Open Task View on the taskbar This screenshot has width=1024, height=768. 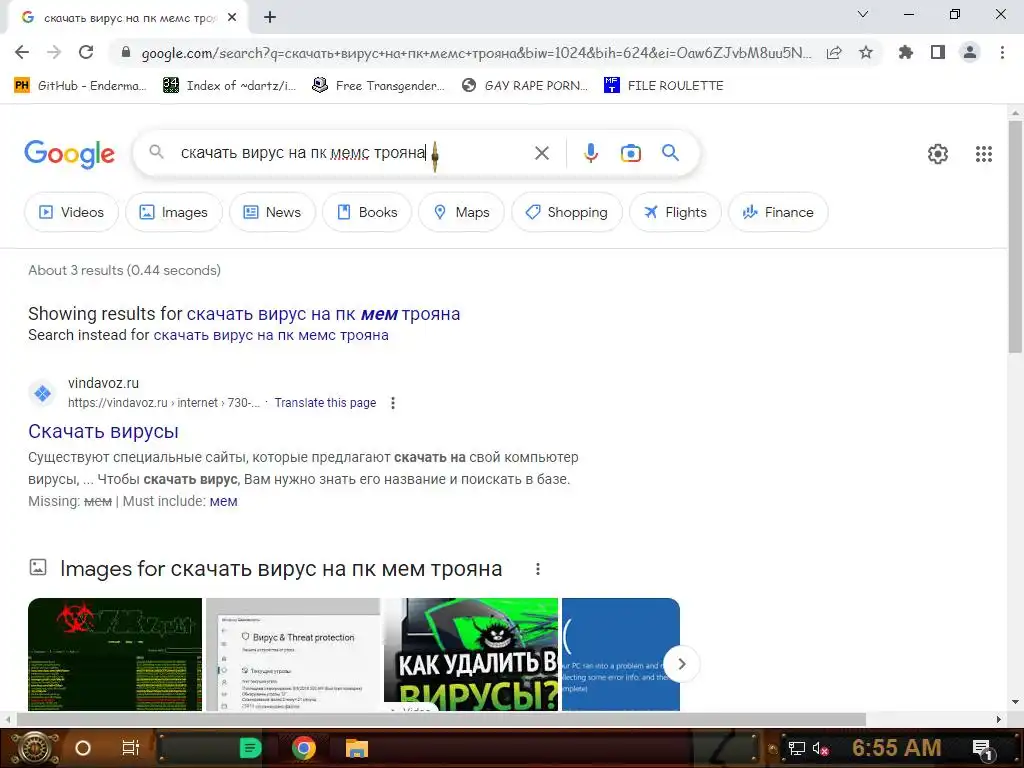coord(131,748)
